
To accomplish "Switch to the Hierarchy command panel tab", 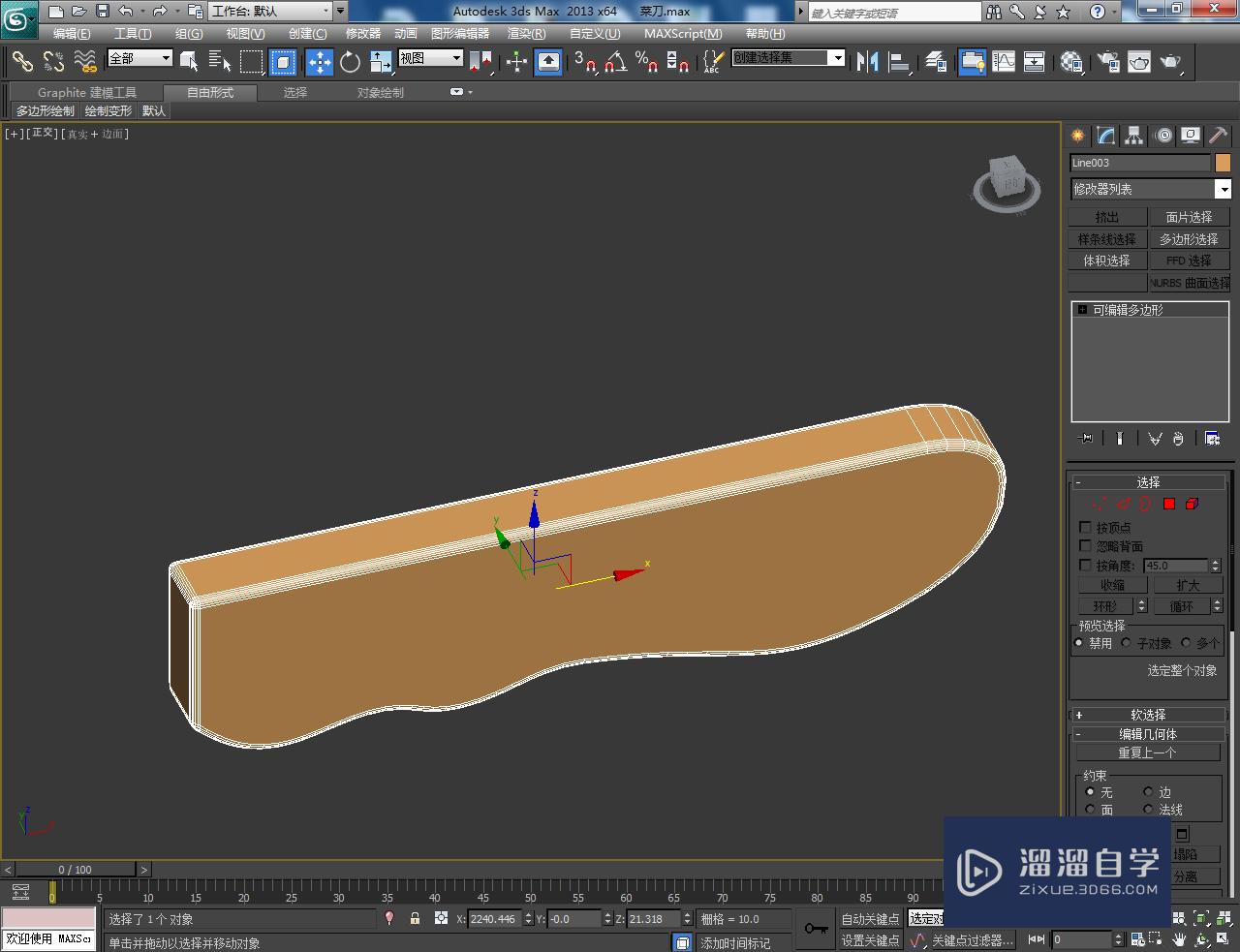I will point(1134,136).
